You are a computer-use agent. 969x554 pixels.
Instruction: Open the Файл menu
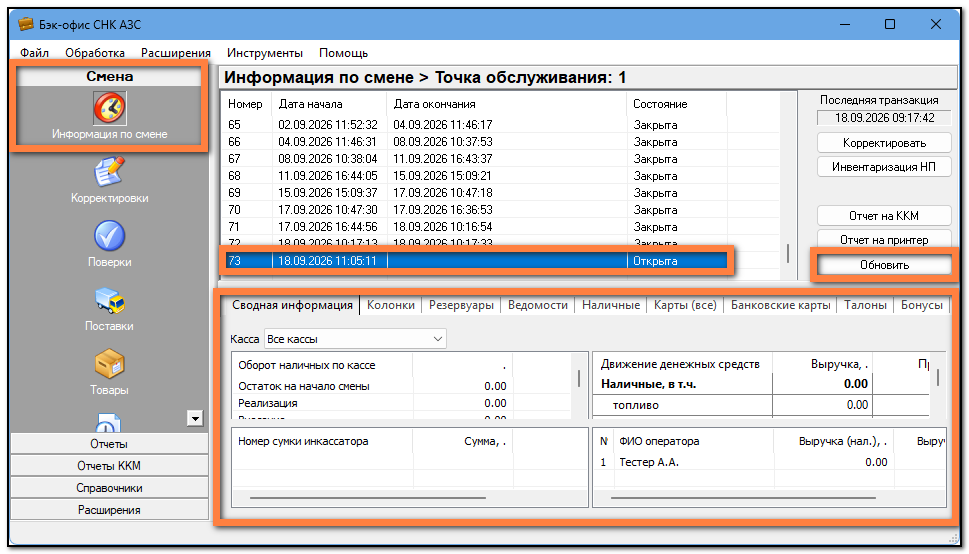(x=34, y=53)
